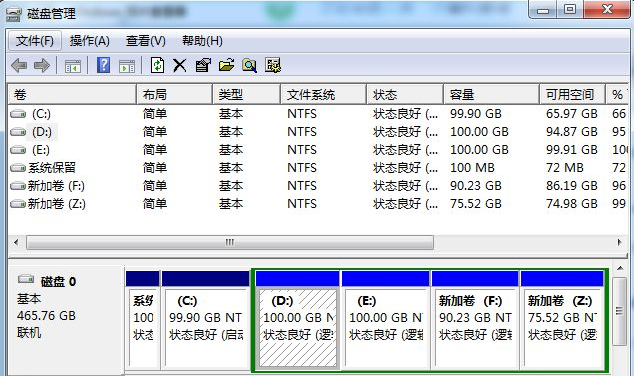634x376 pixels.
Task: Open the 查看(V) menu
Action: point(146,41)
